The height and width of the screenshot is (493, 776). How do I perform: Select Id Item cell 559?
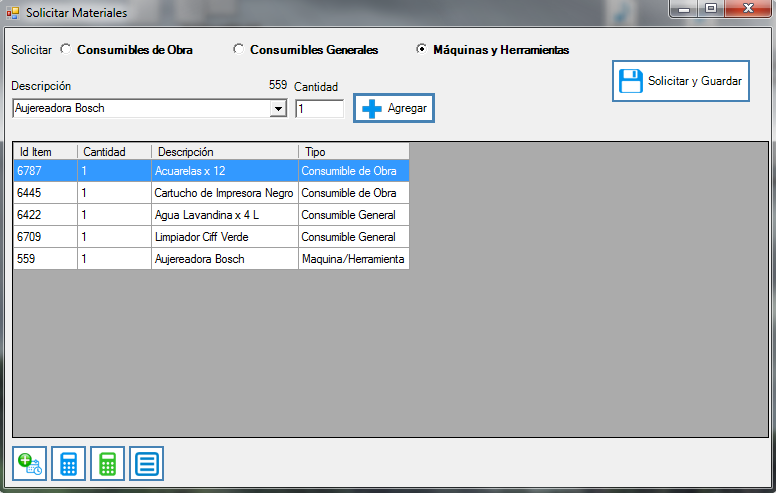[46, 258]
